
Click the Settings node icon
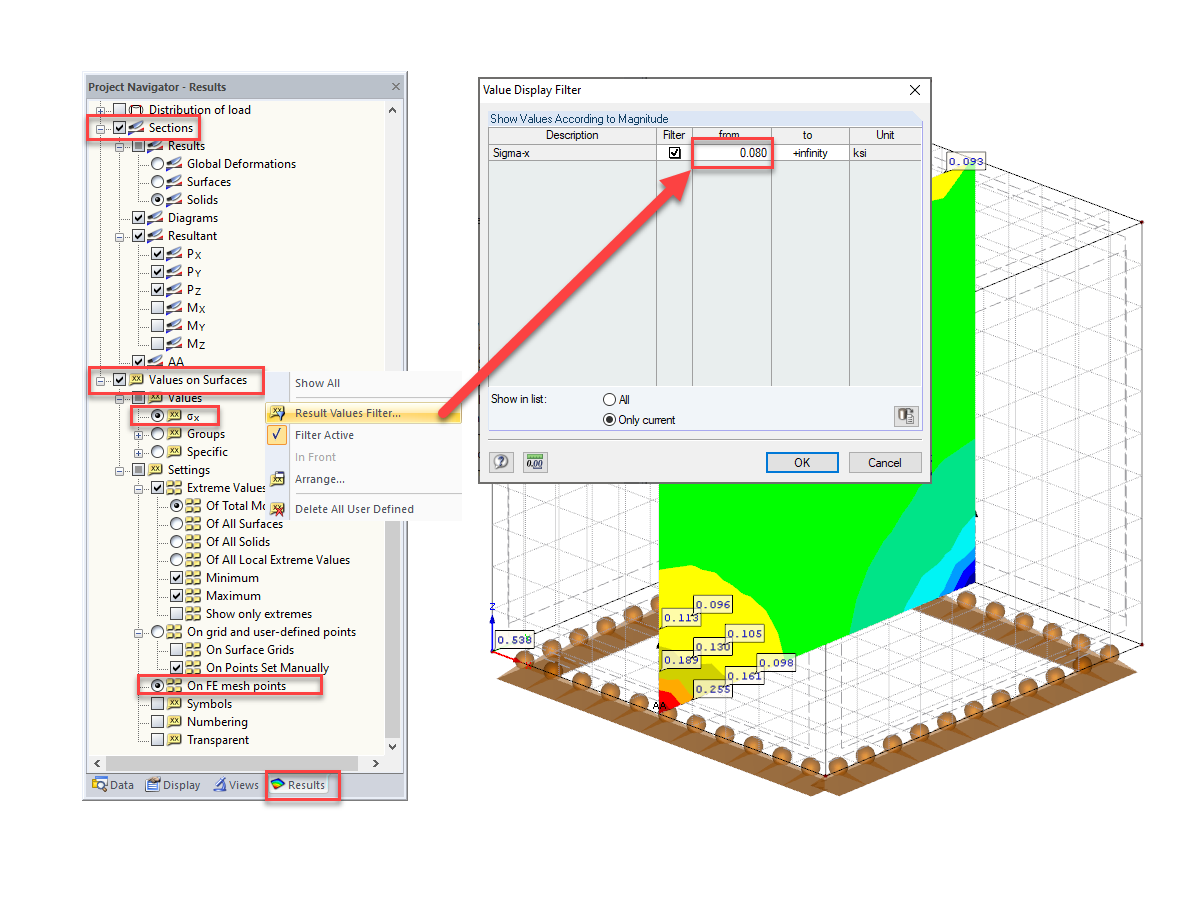click(x=156, y=470)
